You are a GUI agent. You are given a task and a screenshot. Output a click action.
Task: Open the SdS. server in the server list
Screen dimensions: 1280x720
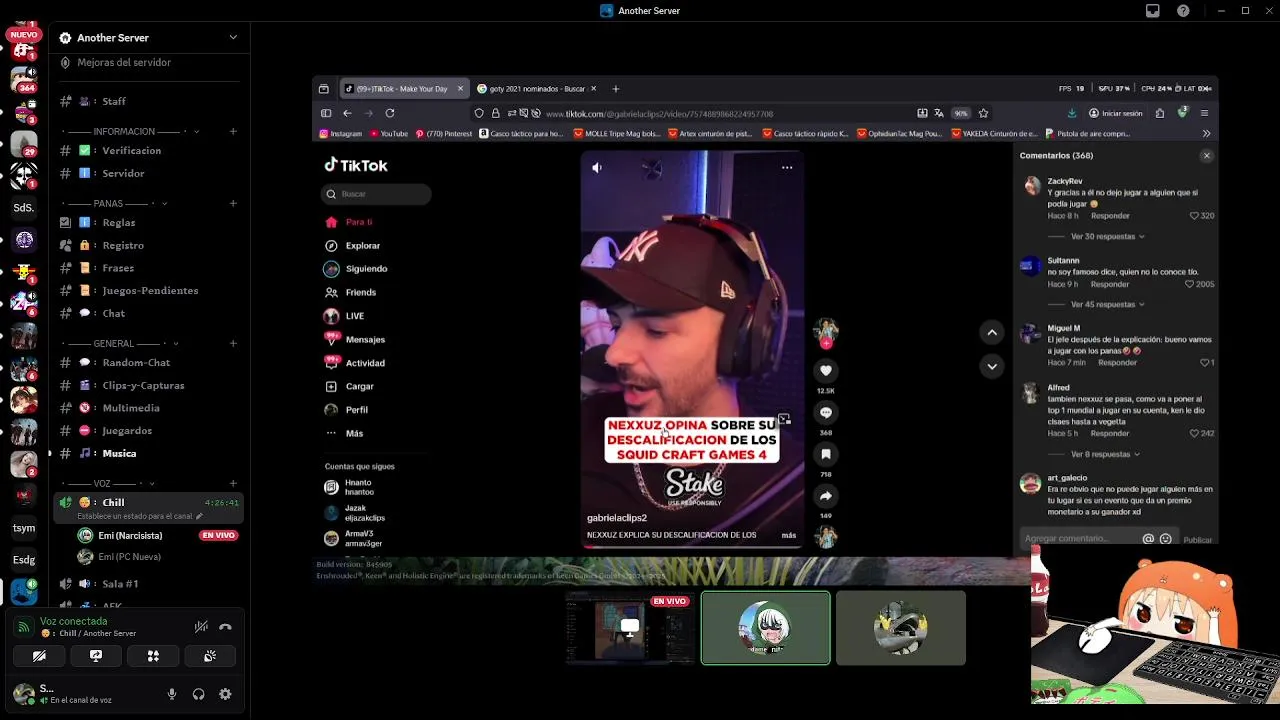pos(24,208)
